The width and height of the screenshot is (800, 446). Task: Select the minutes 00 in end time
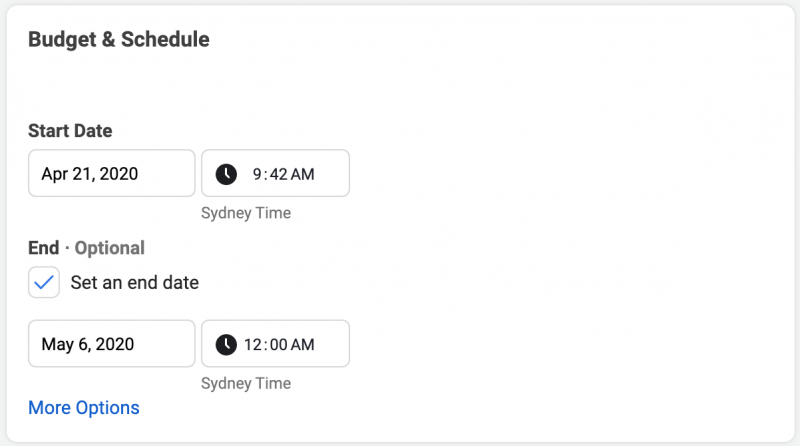tap(279, 344)
